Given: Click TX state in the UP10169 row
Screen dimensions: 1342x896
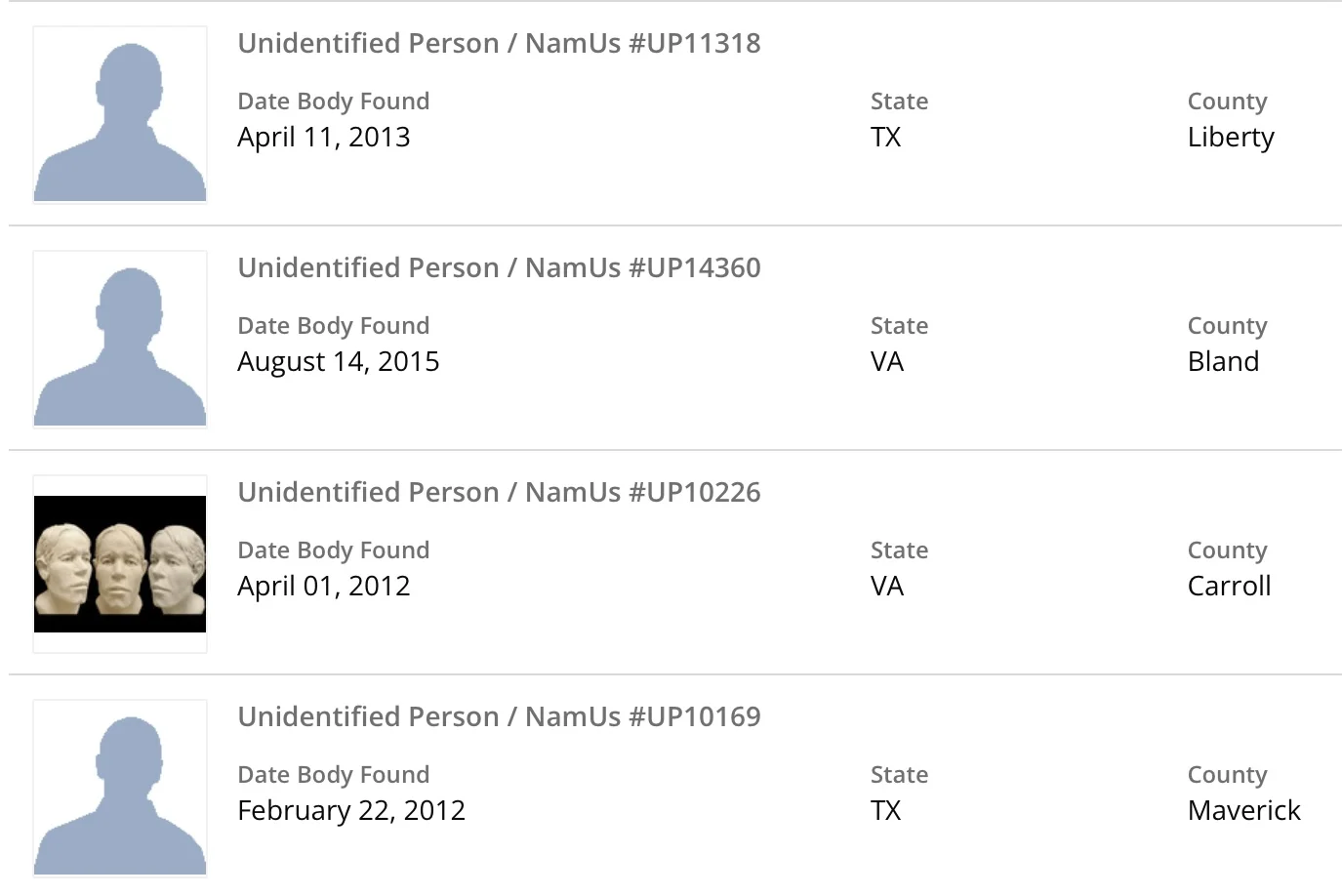Looking at the screenshot, I should click(x=885, y=811).
